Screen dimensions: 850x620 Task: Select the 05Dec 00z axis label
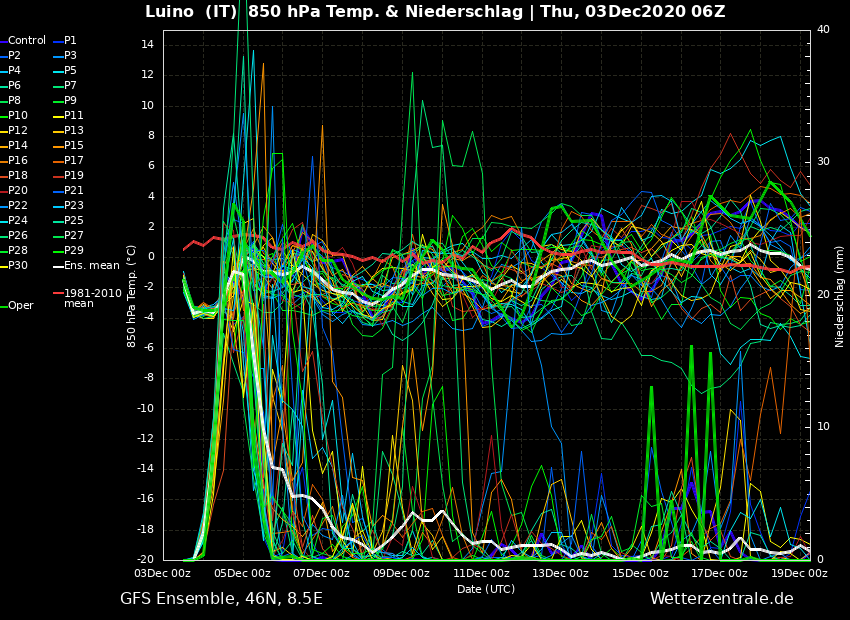pyautogui.click(x=242, y=573)
